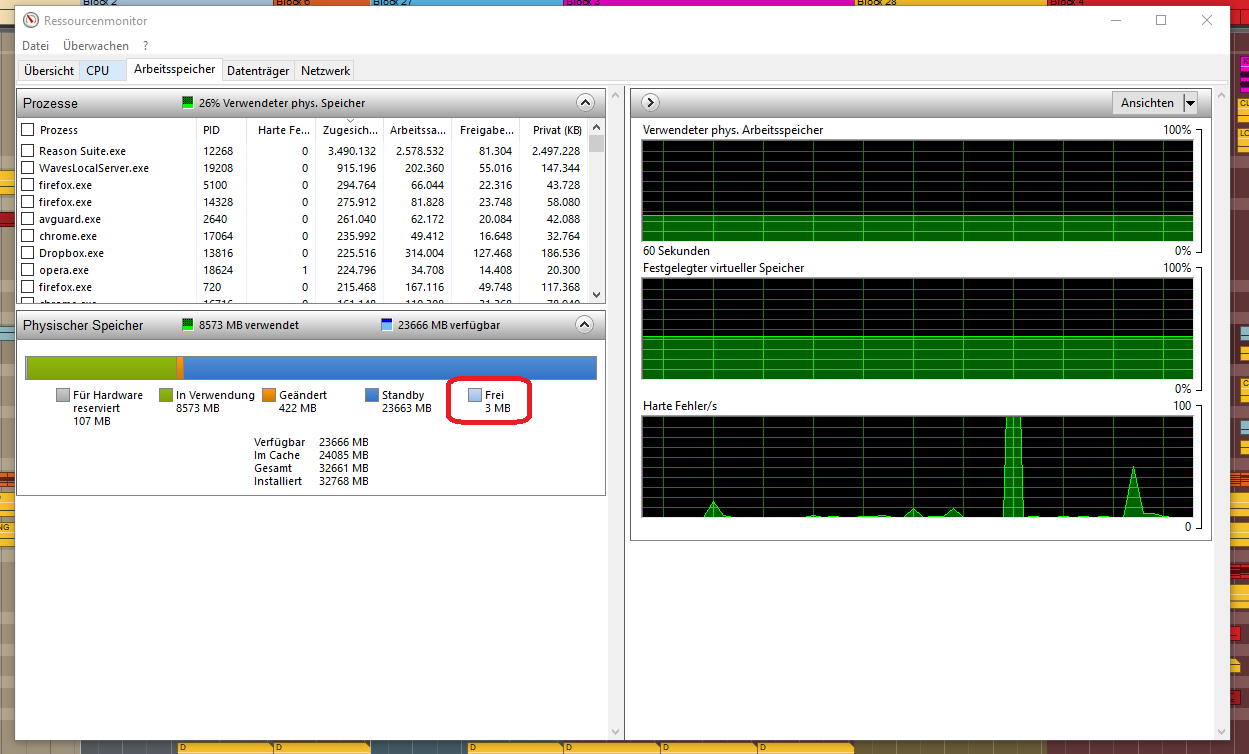
Task: Click the Ressourcenmonitor app icon in title bar
Action: click(30, 20)
